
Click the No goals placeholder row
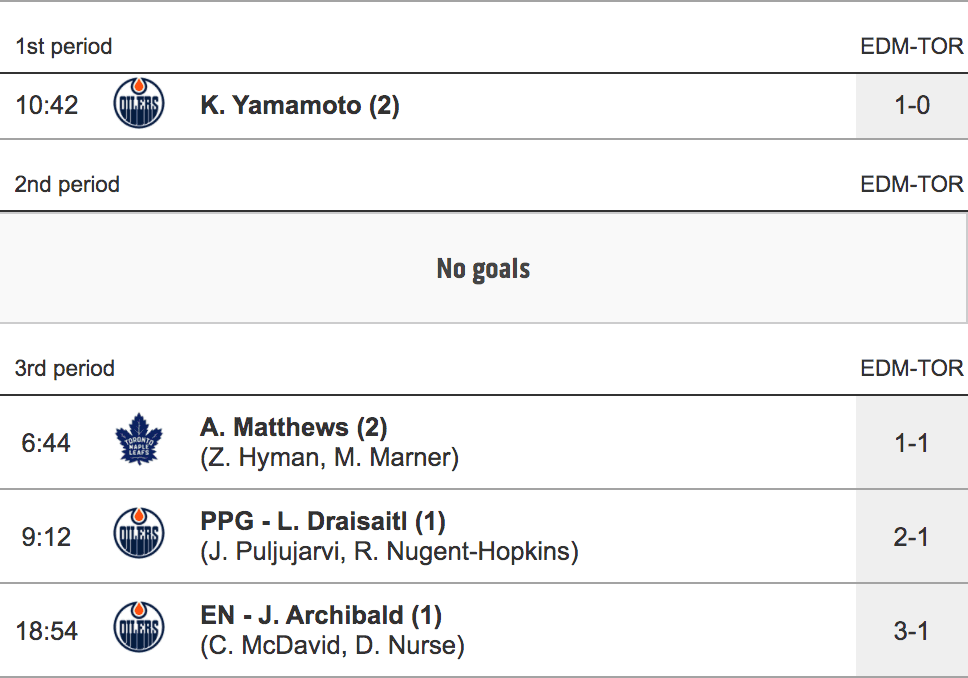pos(483,268)
